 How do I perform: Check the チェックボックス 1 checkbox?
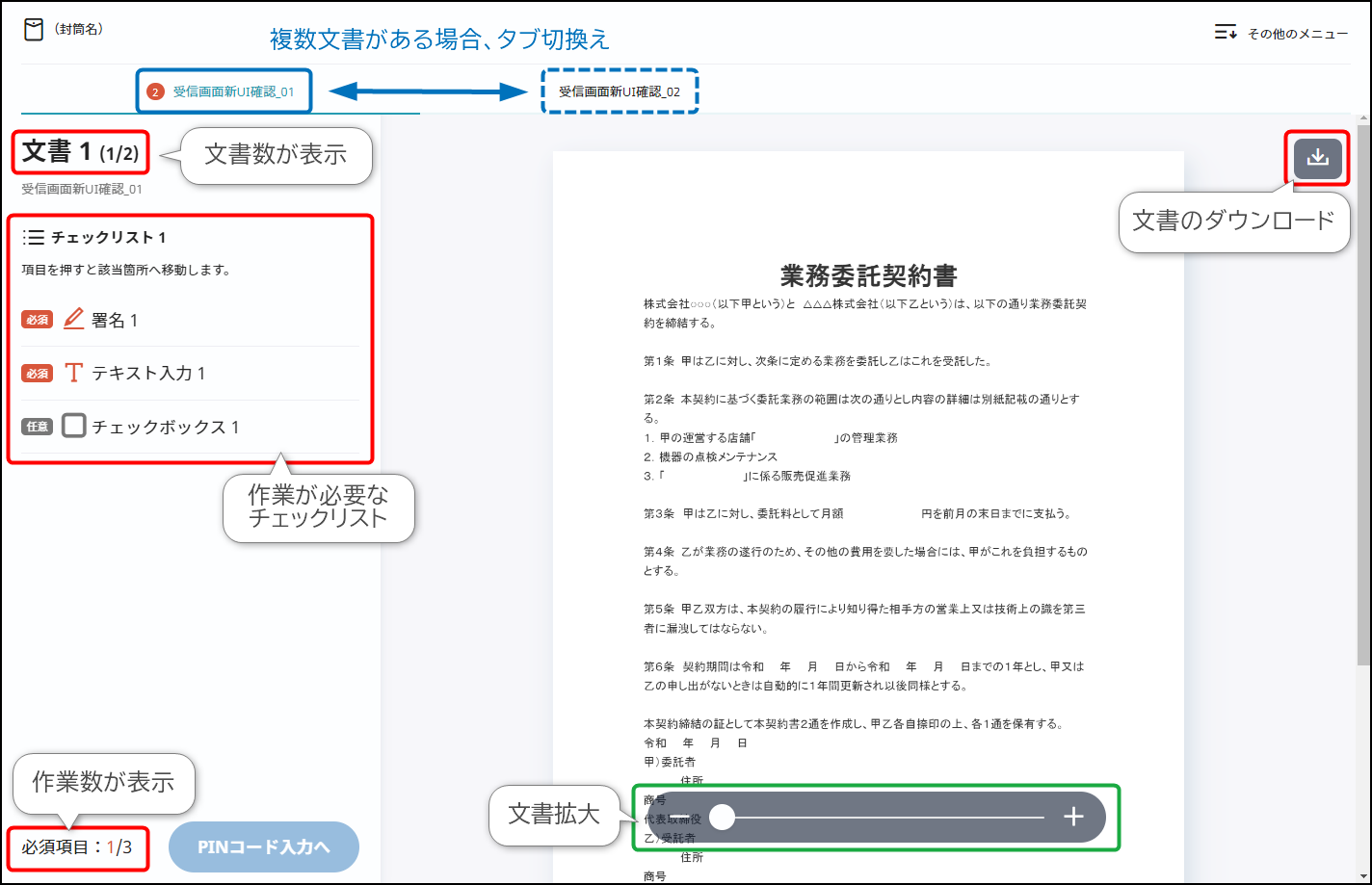point(74,426)
